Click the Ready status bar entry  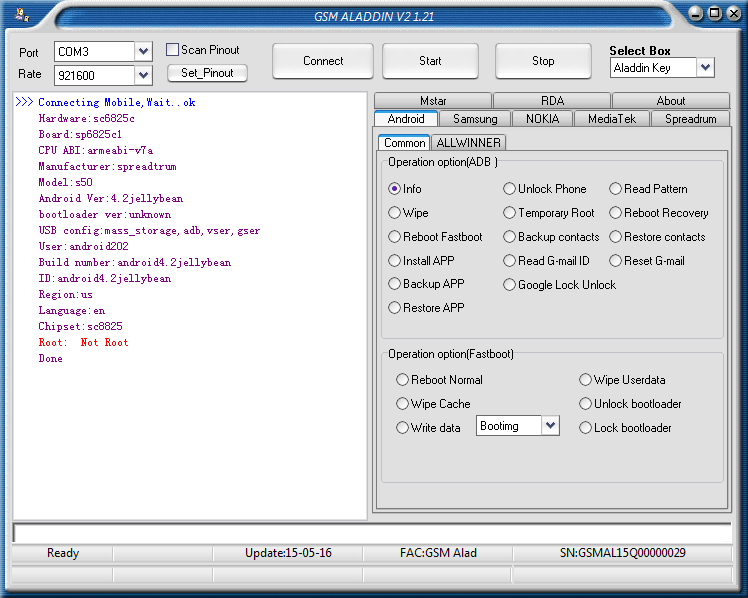point(62,553)
